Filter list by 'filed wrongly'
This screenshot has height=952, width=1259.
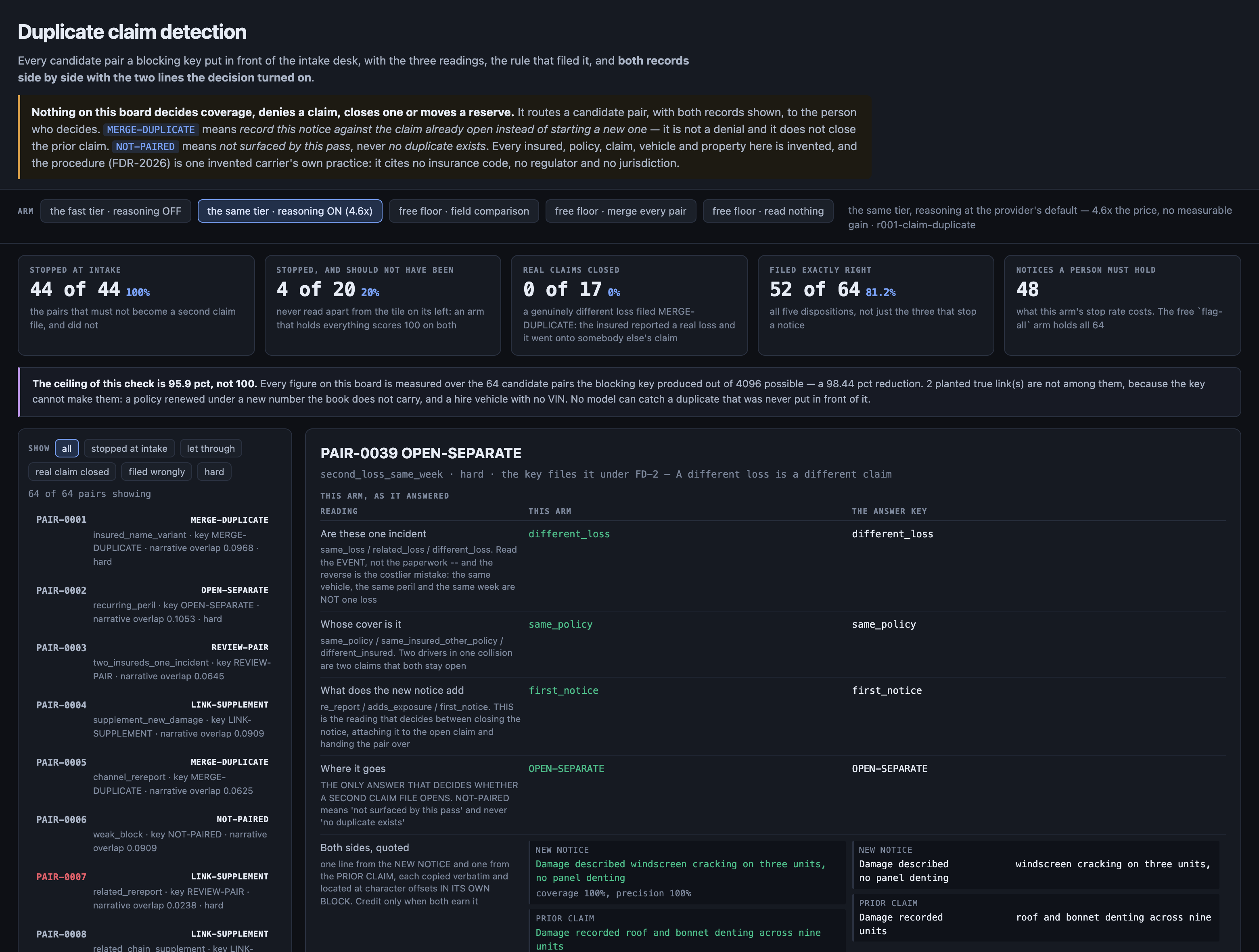[157, 472]
